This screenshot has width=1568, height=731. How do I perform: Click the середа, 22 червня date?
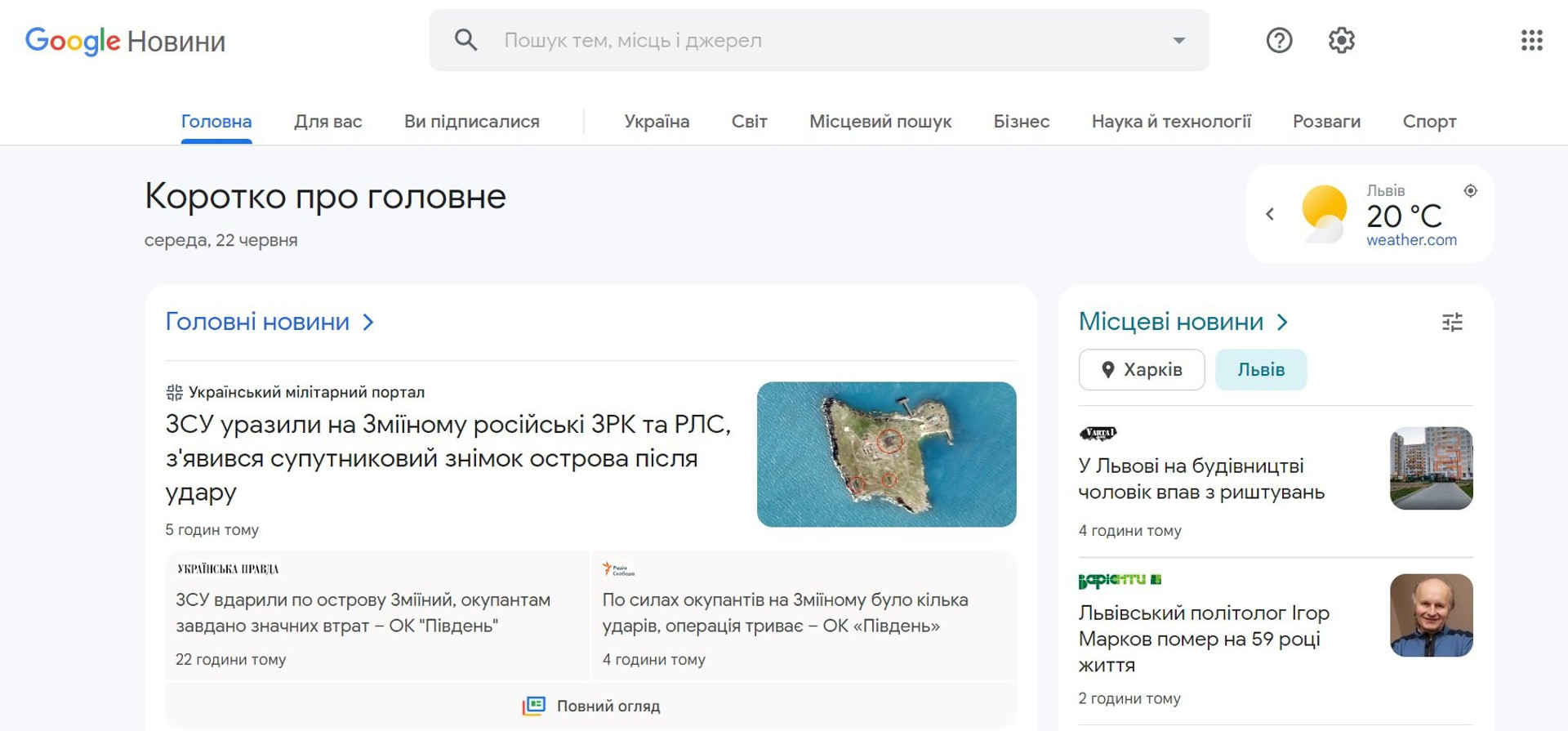click(x=220, y=240)
